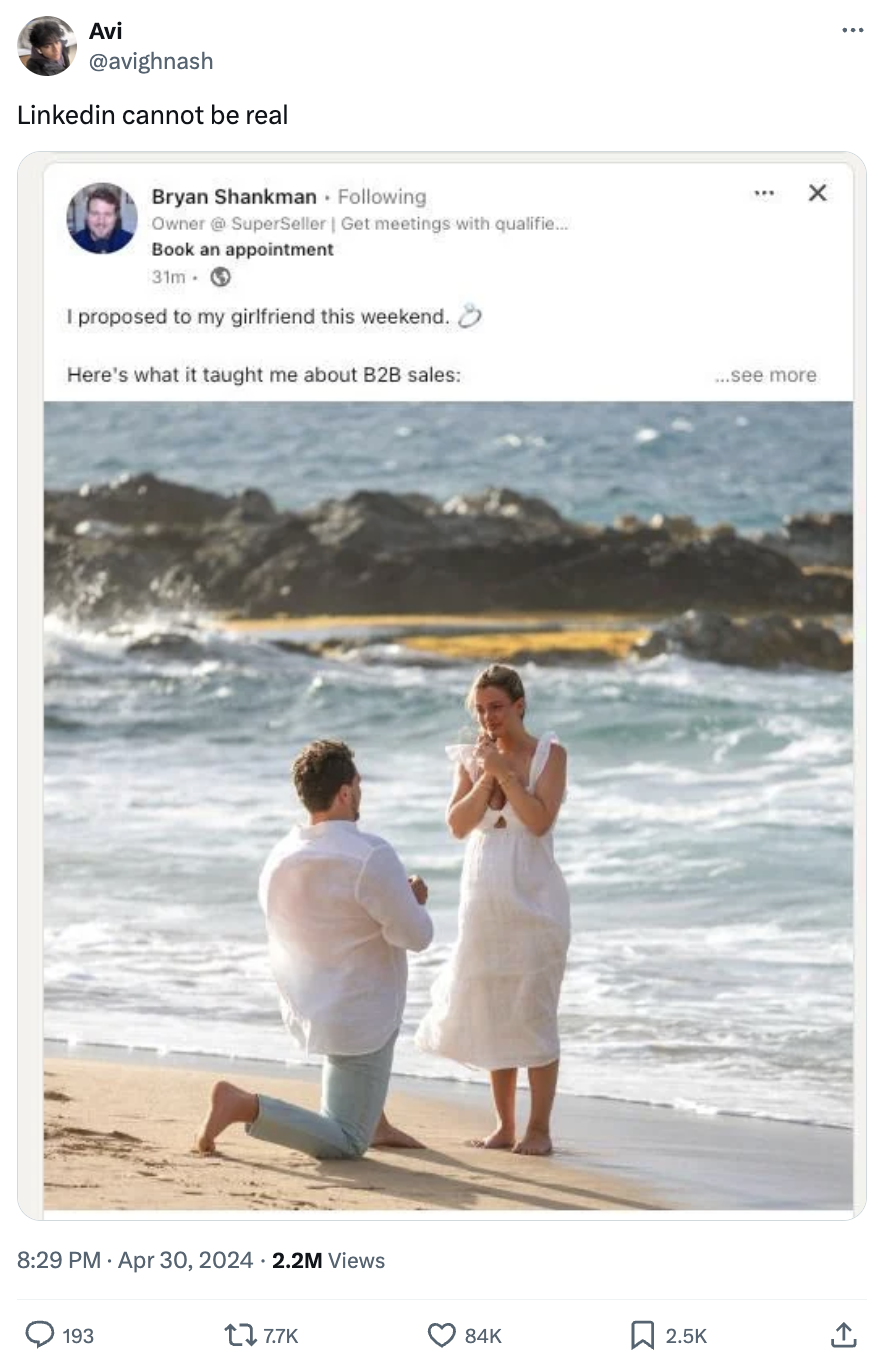This screenshot has height=1364, width=888.
Task: Click the tweet timestamp 8:29 PM Apr 30, 2024
Action: [135, 1260]
